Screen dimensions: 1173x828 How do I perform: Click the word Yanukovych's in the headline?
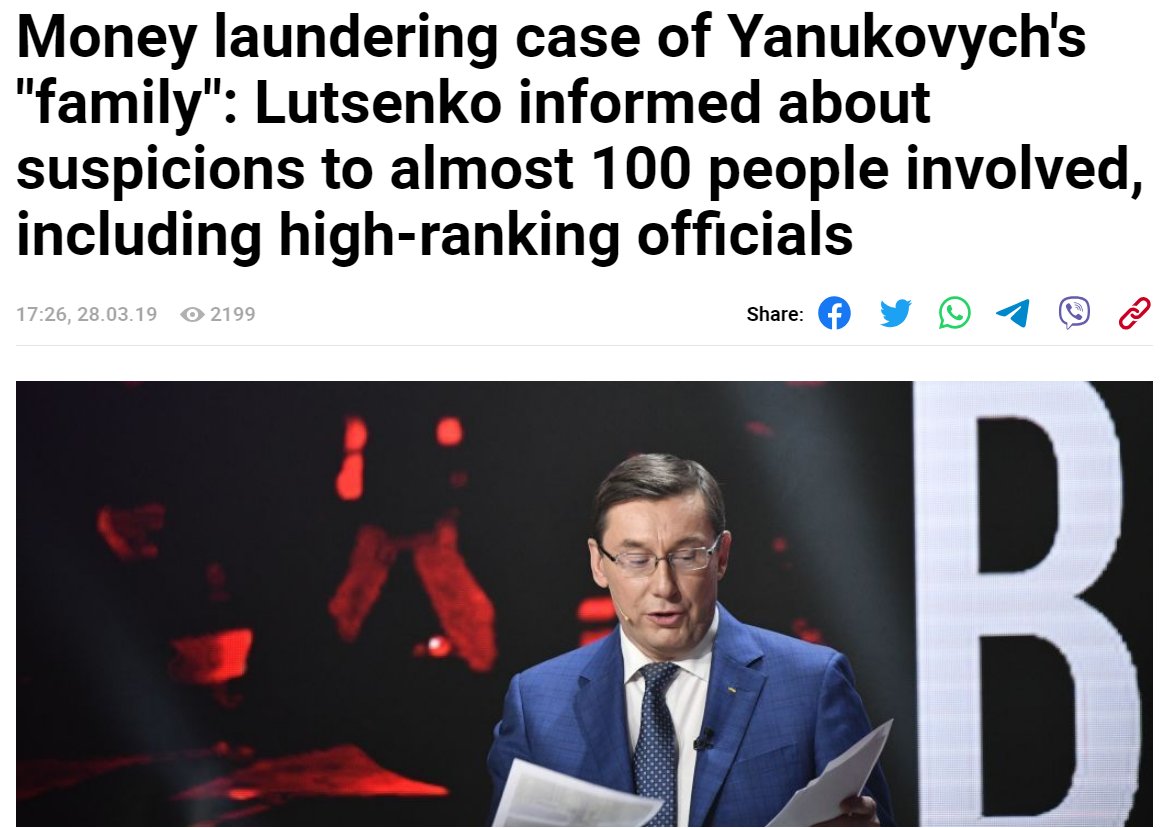[x=907, y=37]
